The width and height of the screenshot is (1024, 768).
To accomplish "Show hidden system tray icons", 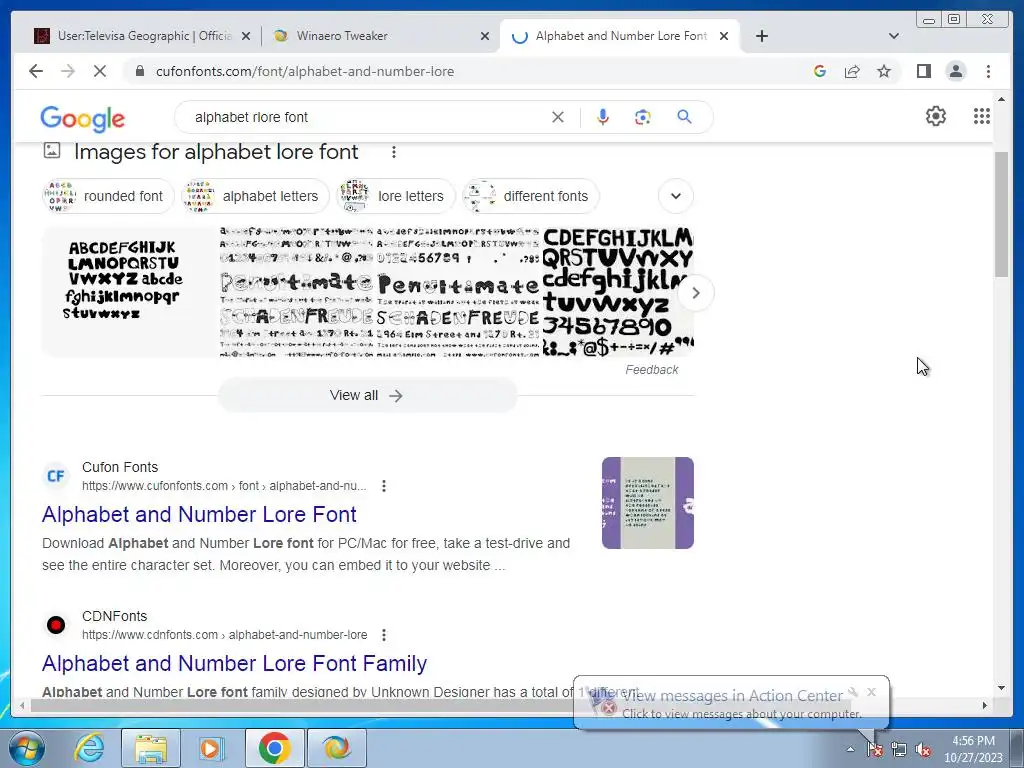I will coord(850,750).
